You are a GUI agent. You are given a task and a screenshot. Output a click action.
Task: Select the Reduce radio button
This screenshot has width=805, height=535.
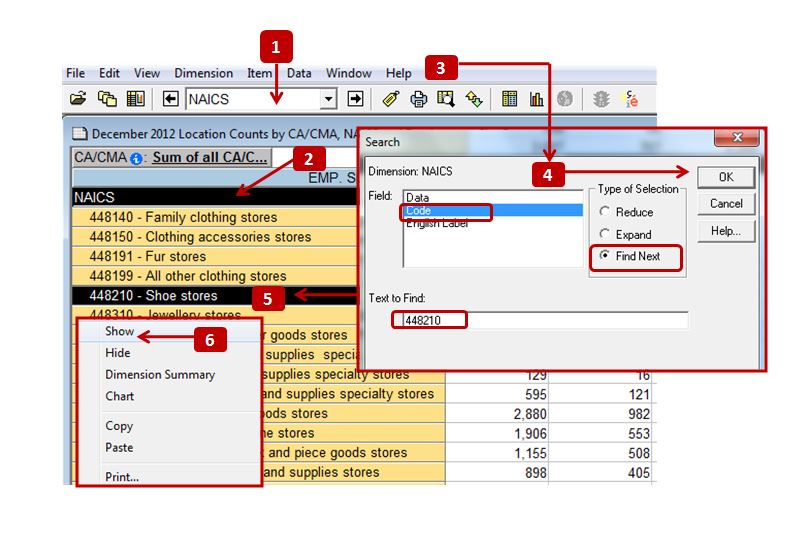coord(605,212)
